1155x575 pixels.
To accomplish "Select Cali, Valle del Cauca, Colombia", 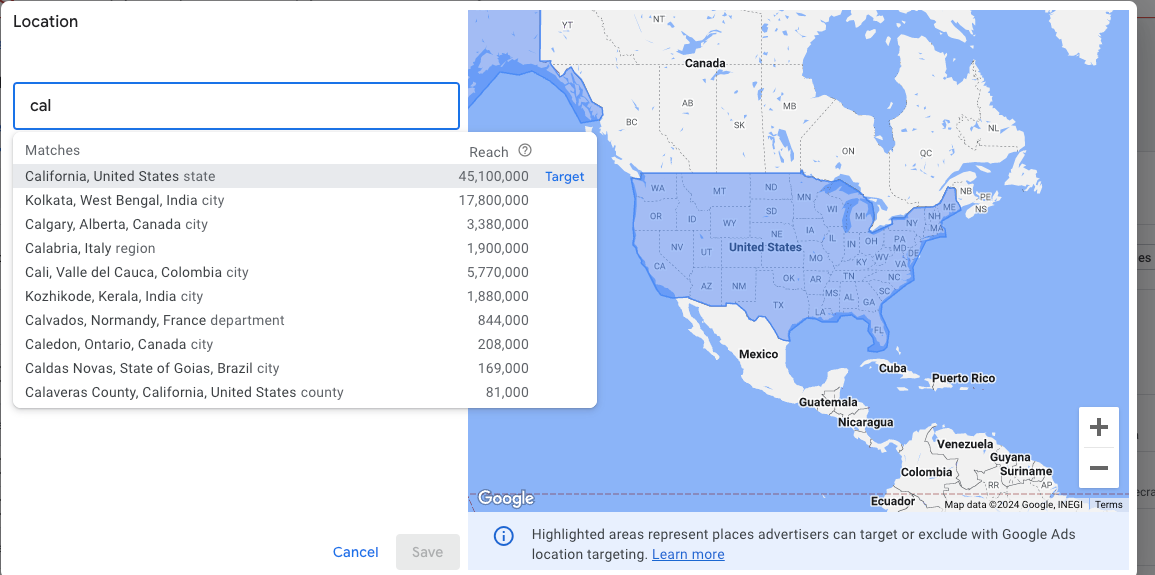I will pyautogui.click(x=305, y=272).
